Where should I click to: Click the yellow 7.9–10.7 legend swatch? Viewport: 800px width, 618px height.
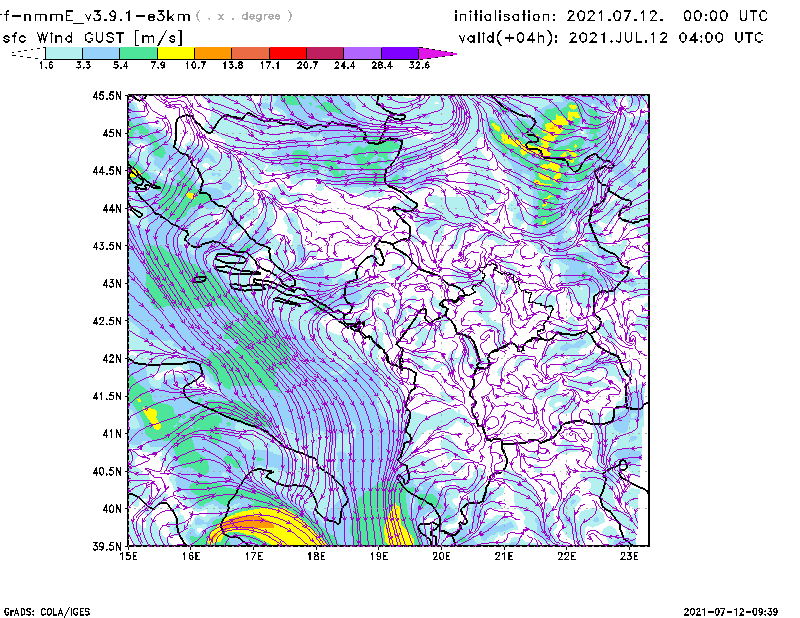click(176, 53)
